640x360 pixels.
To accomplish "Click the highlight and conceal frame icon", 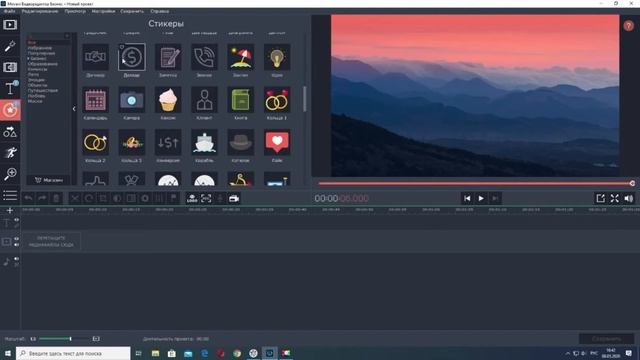I will pyautogui.click(x=206, y=198).
